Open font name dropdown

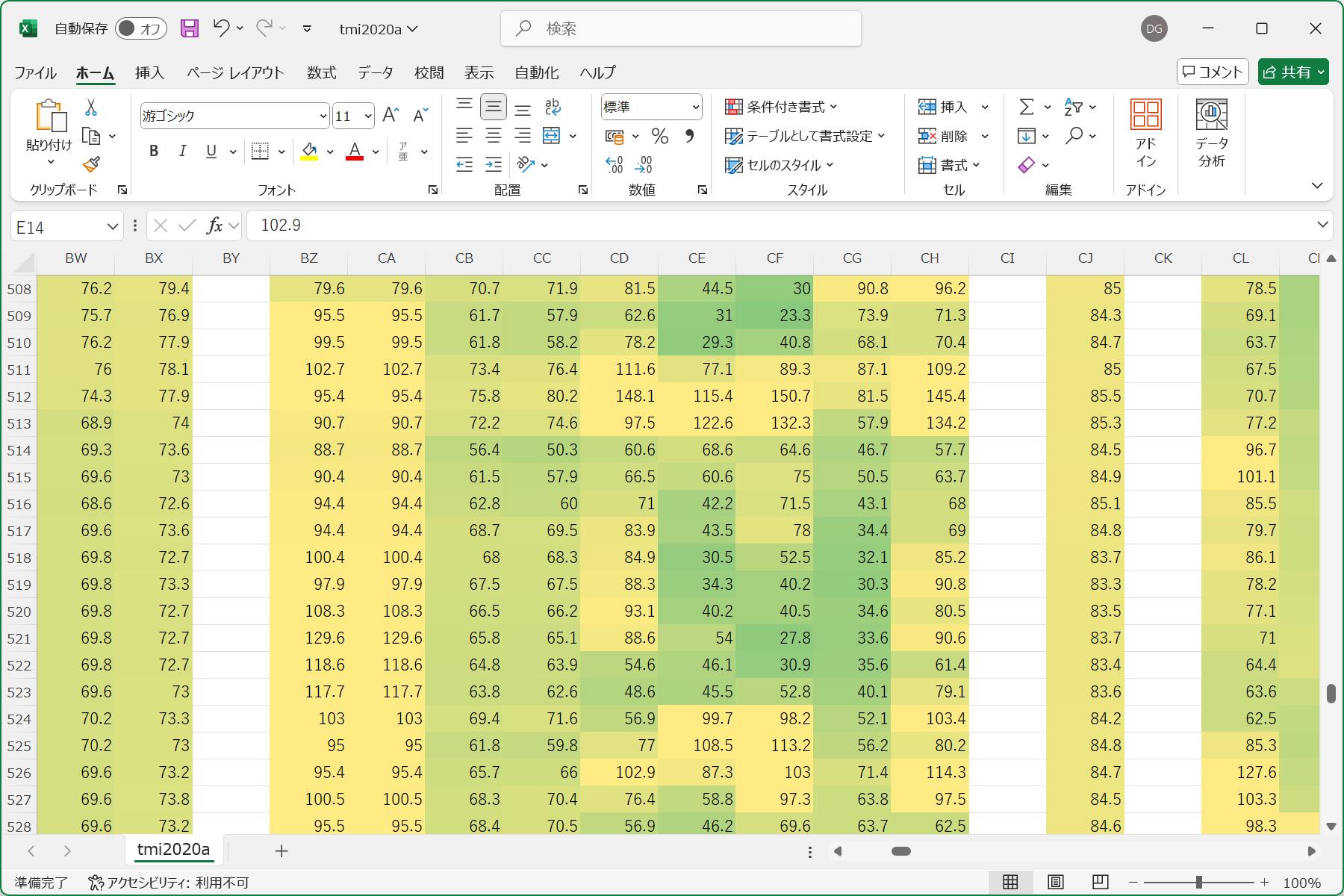coord(323,116)
